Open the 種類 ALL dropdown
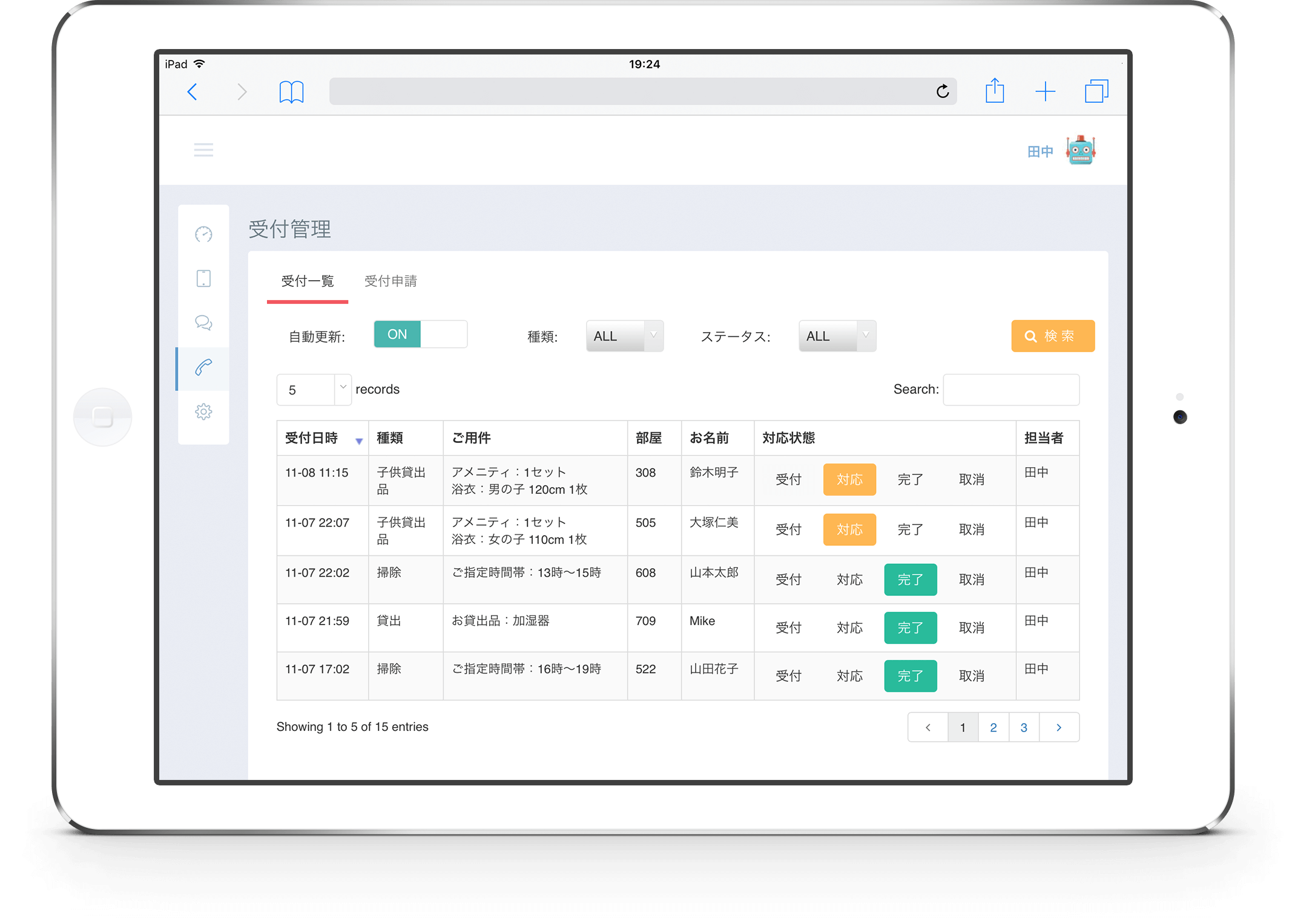 (624, 336)
